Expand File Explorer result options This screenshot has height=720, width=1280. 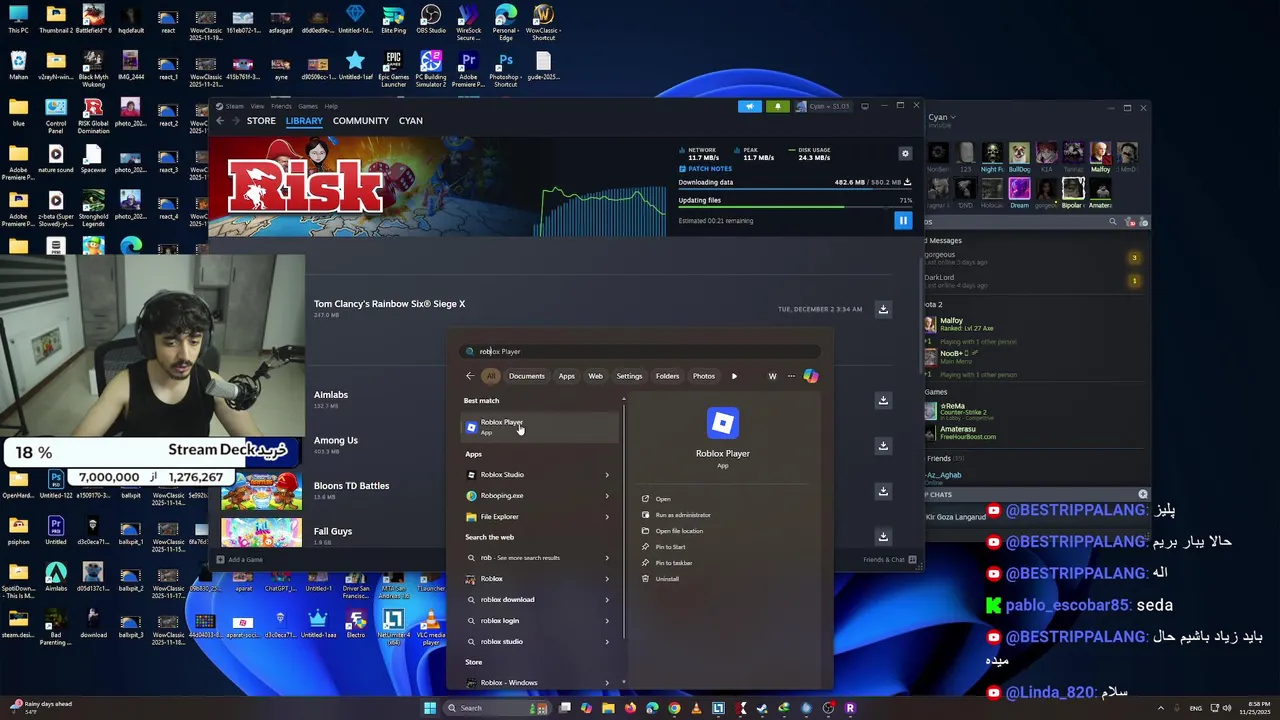click(607, 517)
